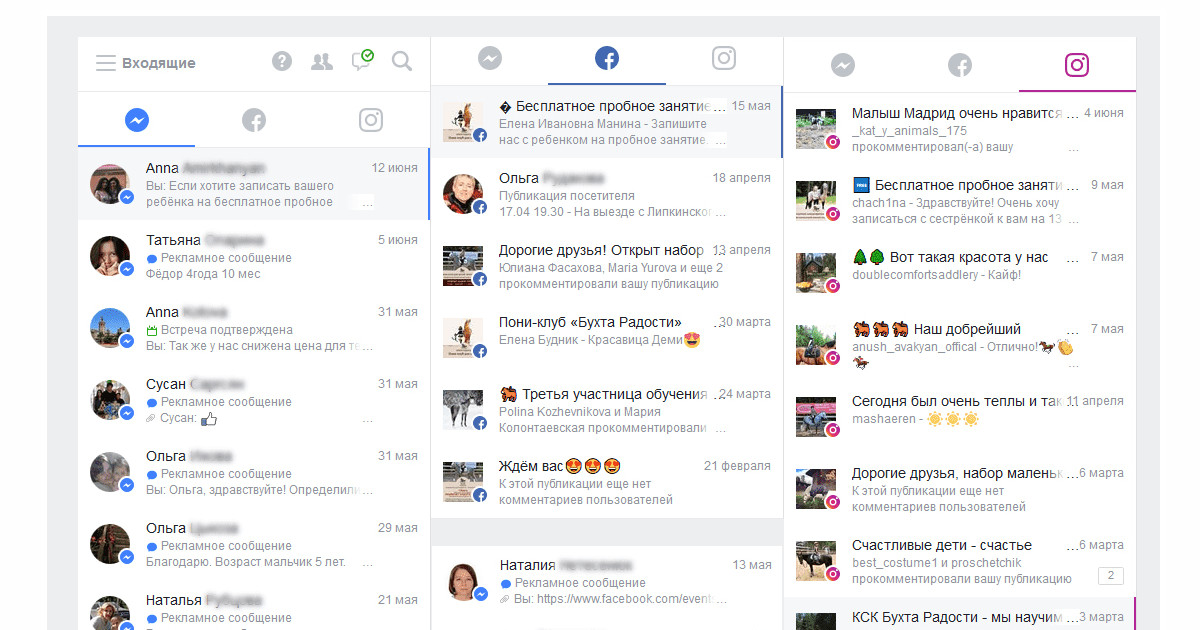Select Facebook tab in right panel
The height and width of the screenshot is (630, 1200).
(960, 66)
